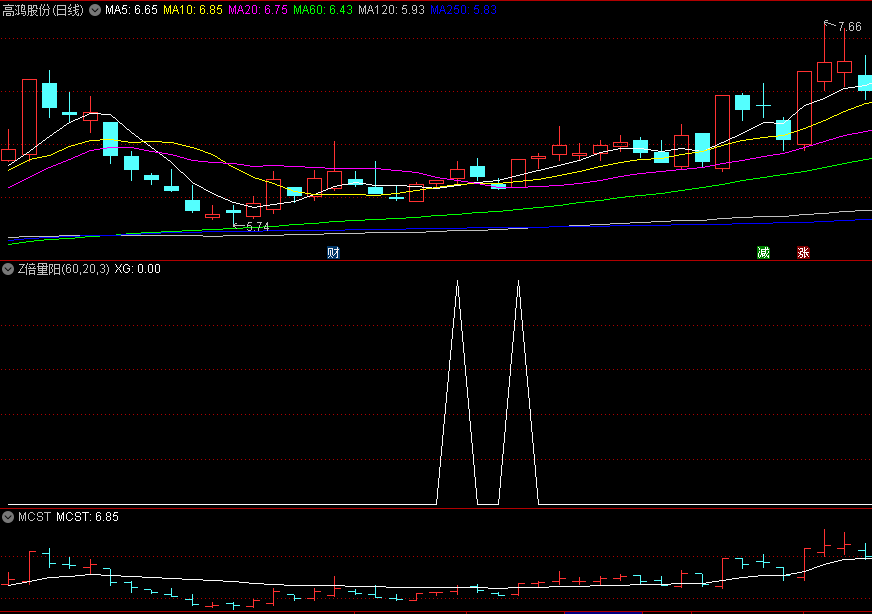872x614 pixels.
Task: Open the Z倍量阳 indicator dropdown arrow
Action: point(8,269)
